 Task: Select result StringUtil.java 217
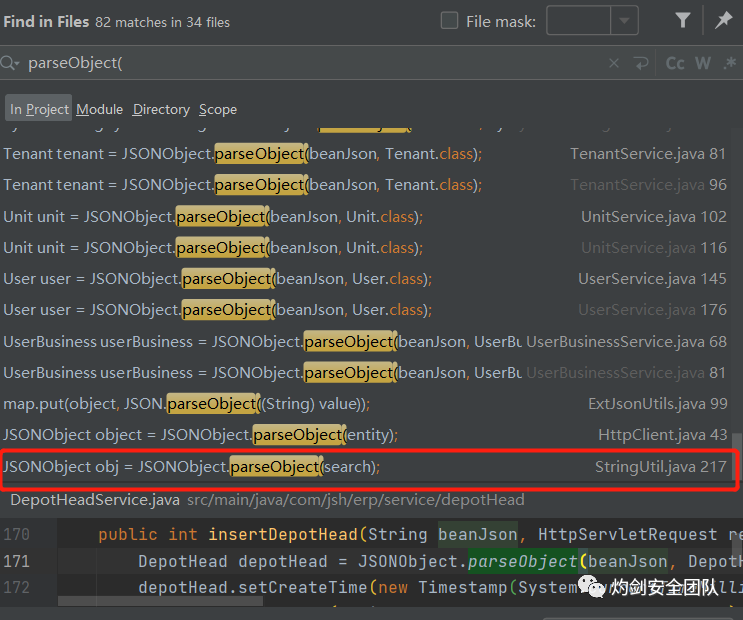point(365,467)
